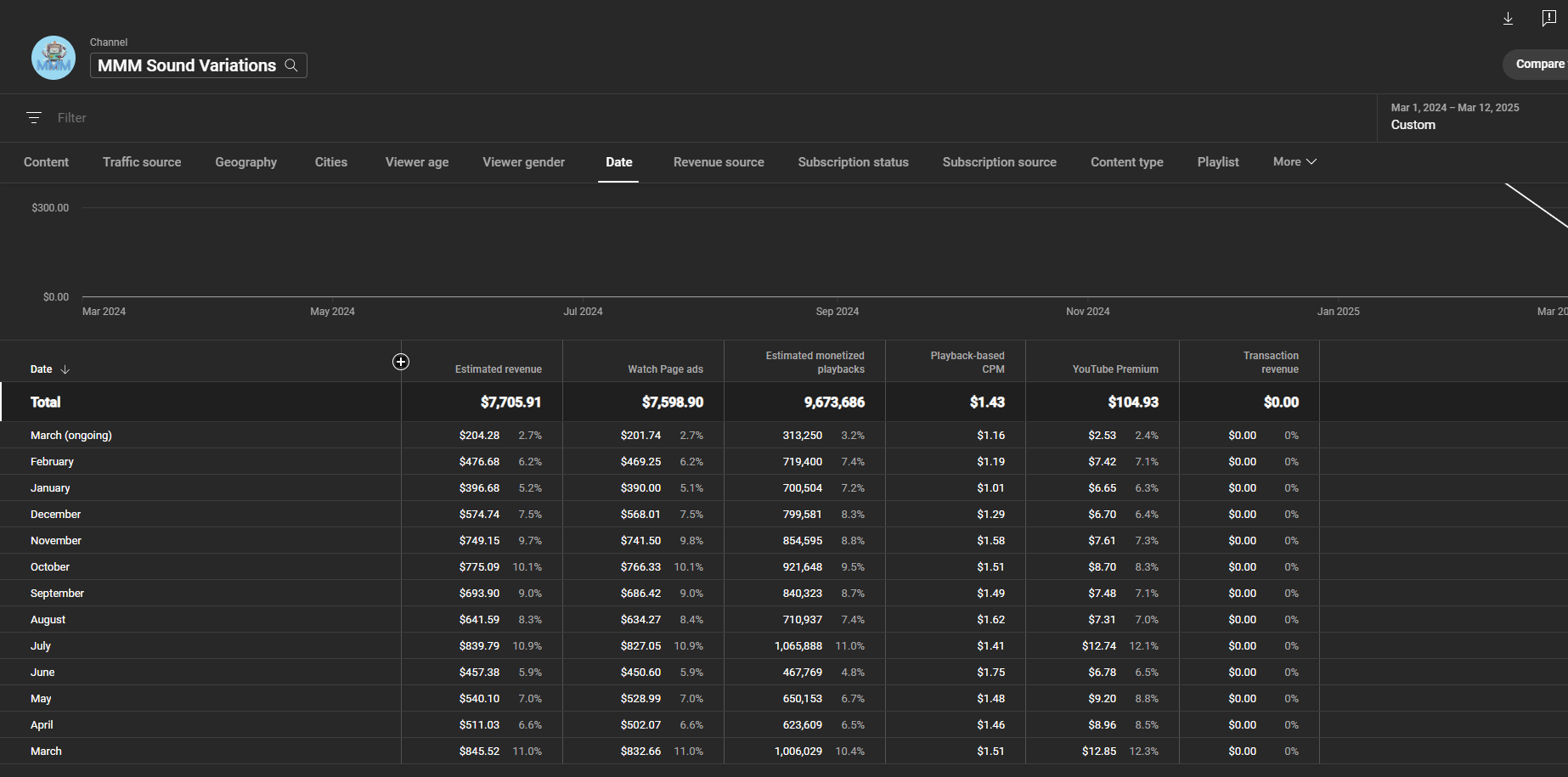This screenshot has height=777, width=1568.
Task: Sort by Transaction revenue header
Action: [x=1271, y=363]
